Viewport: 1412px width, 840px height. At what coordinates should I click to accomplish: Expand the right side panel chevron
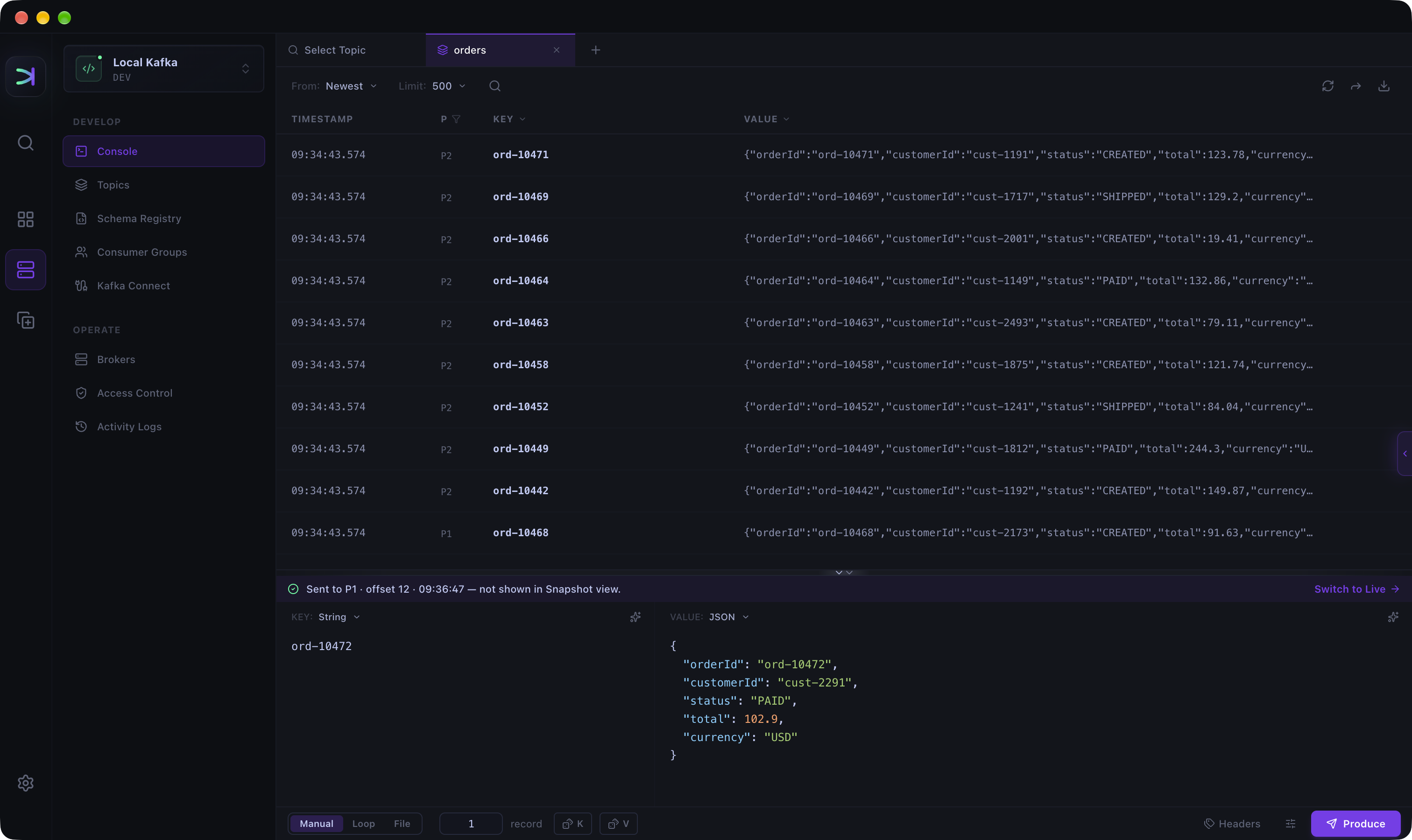click(x=1405, y=454)
